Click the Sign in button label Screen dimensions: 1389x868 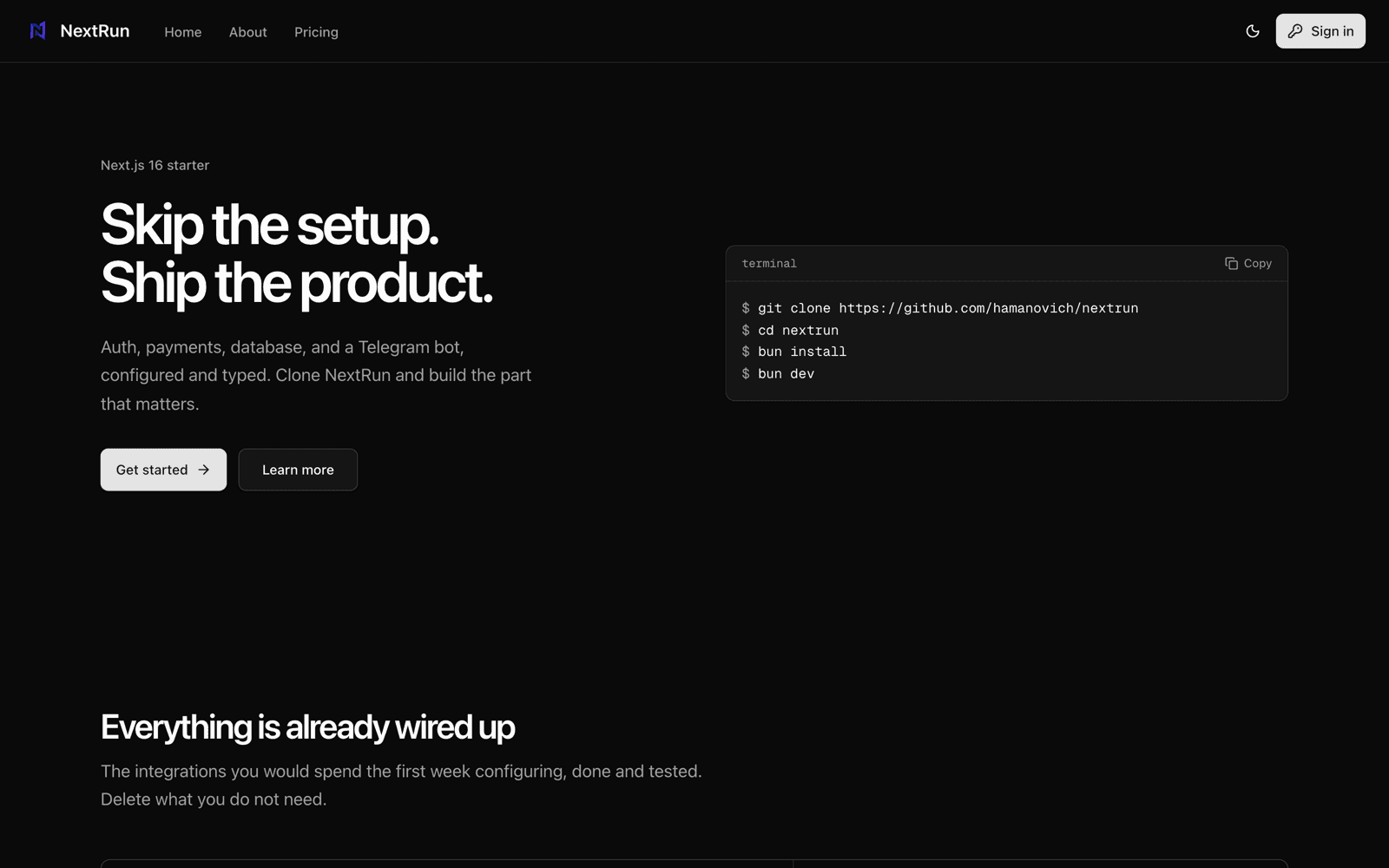[1332, 31]
